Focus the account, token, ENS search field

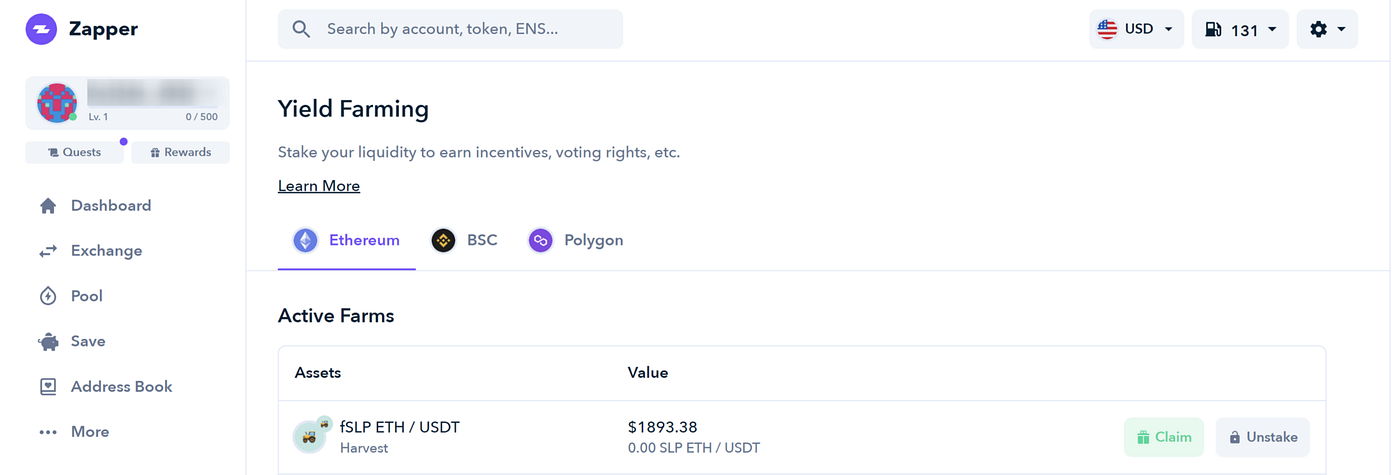click(450, 29)
